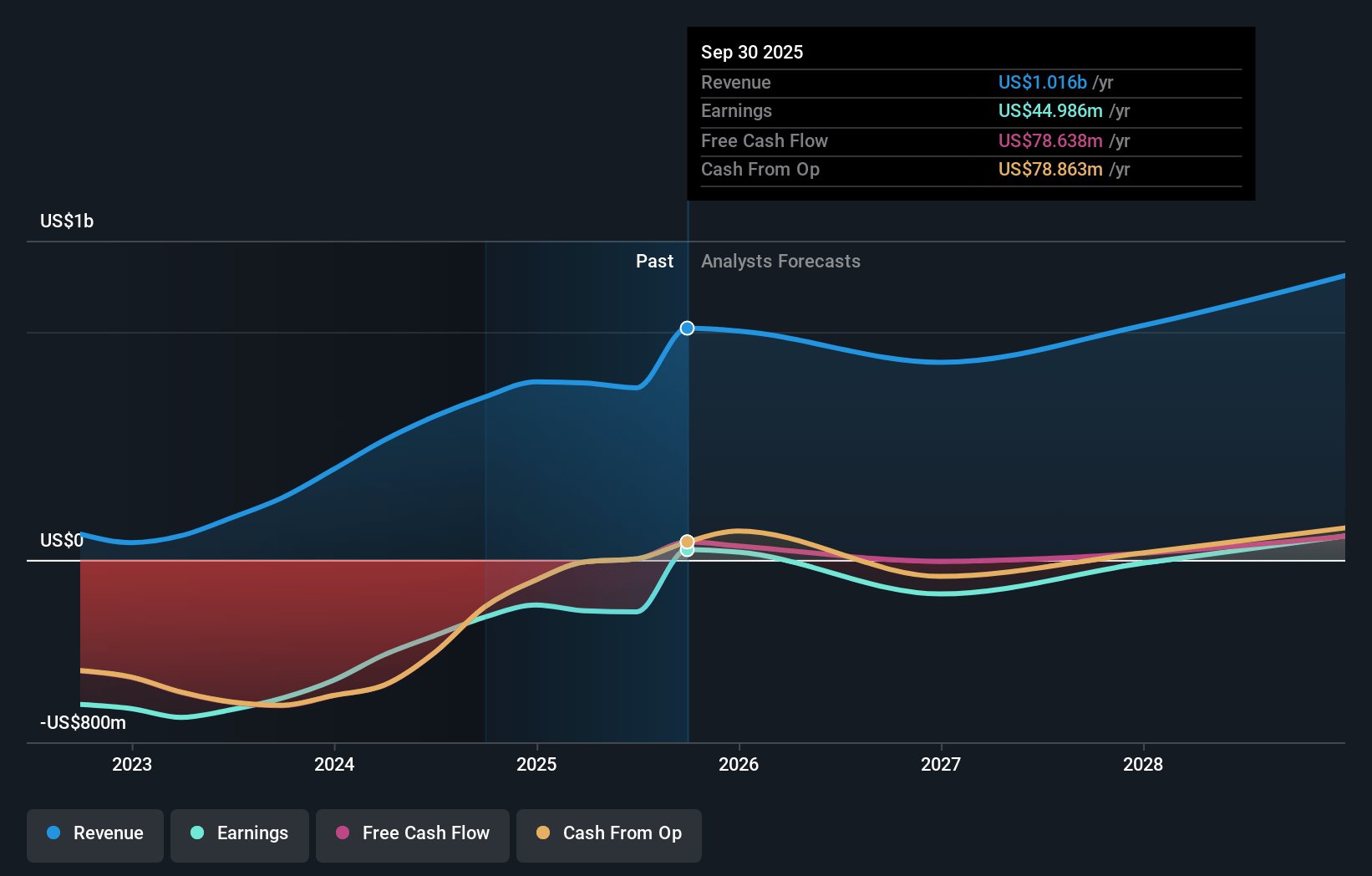Screen dimensions: 1372x876
Task: Click the -US$800m y-axis label
Action: 83,723
